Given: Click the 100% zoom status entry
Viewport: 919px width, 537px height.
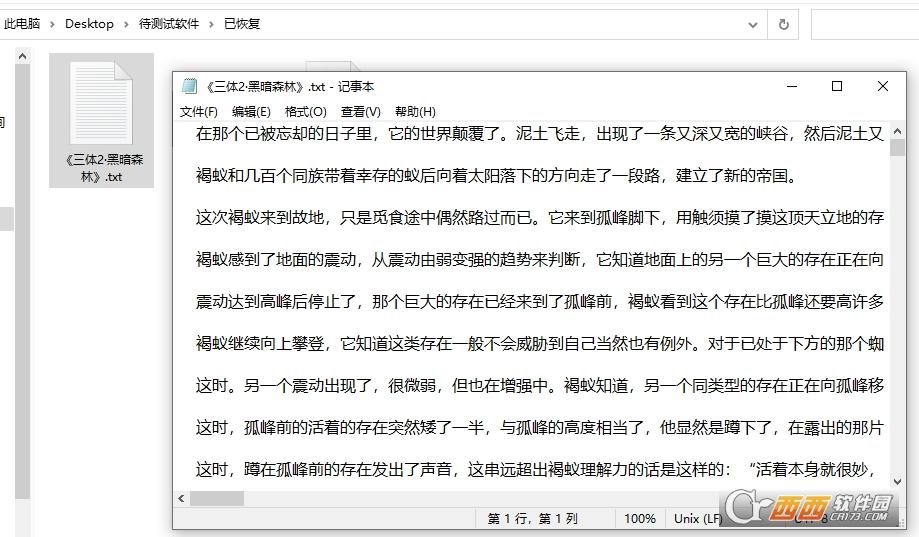Looking at the screenshot, I should [x=639, y=518].
